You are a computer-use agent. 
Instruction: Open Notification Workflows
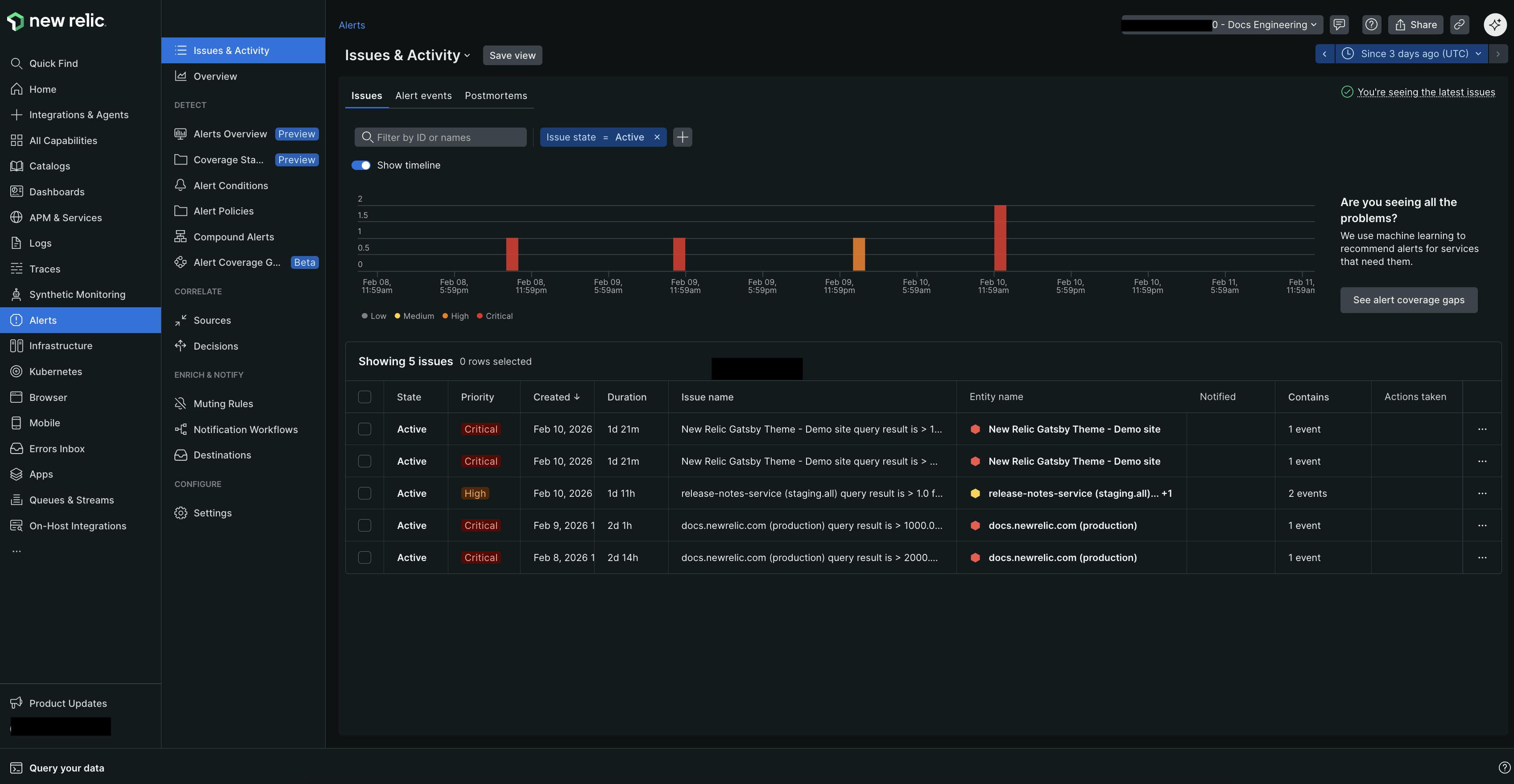coord(246,429)
